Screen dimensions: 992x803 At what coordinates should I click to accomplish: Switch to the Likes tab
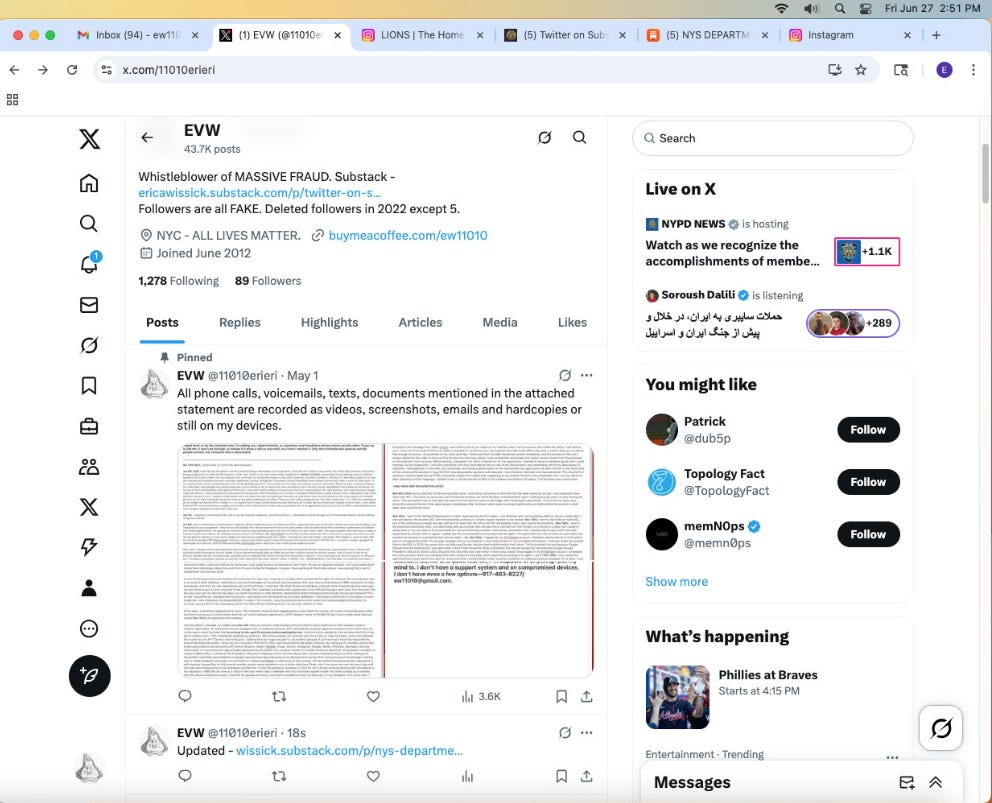pos(573,322)
